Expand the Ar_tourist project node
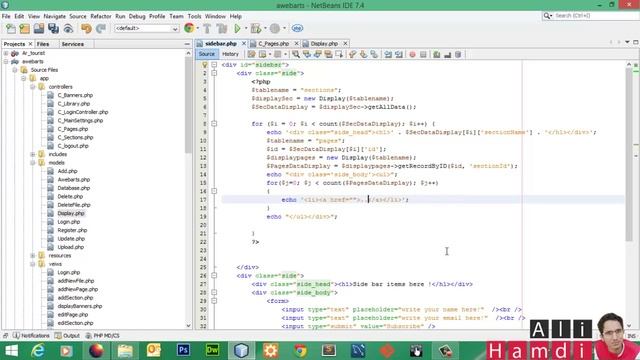 (x=6, y=53)
